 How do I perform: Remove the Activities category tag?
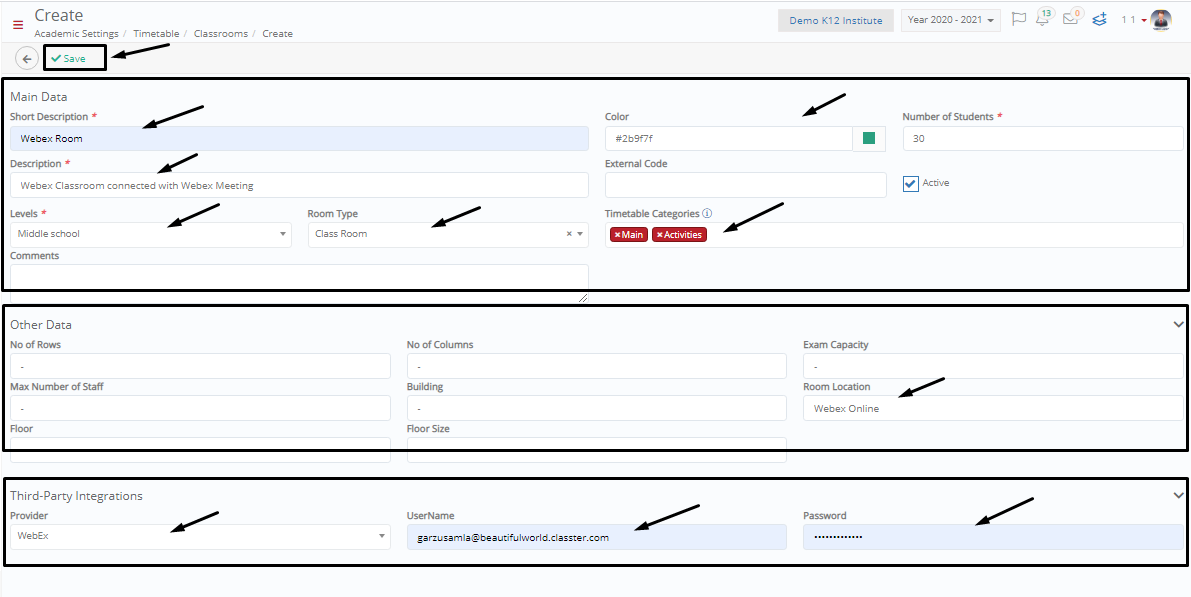659,235
